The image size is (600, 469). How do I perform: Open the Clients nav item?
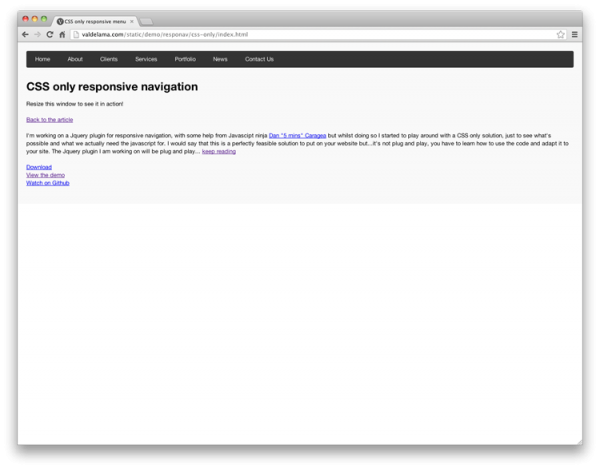(109, 59)
